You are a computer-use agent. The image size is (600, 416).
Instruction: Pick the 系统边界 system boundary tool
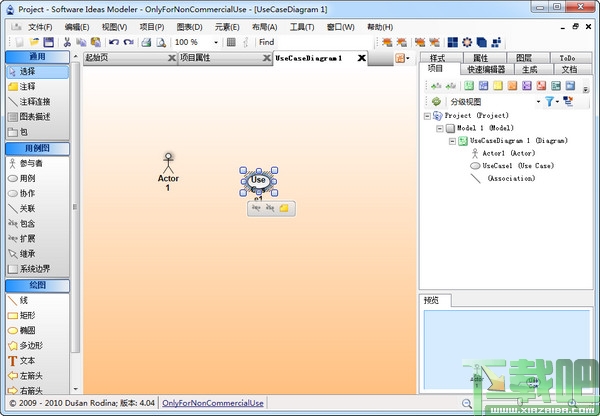click(x=37, y=269)
